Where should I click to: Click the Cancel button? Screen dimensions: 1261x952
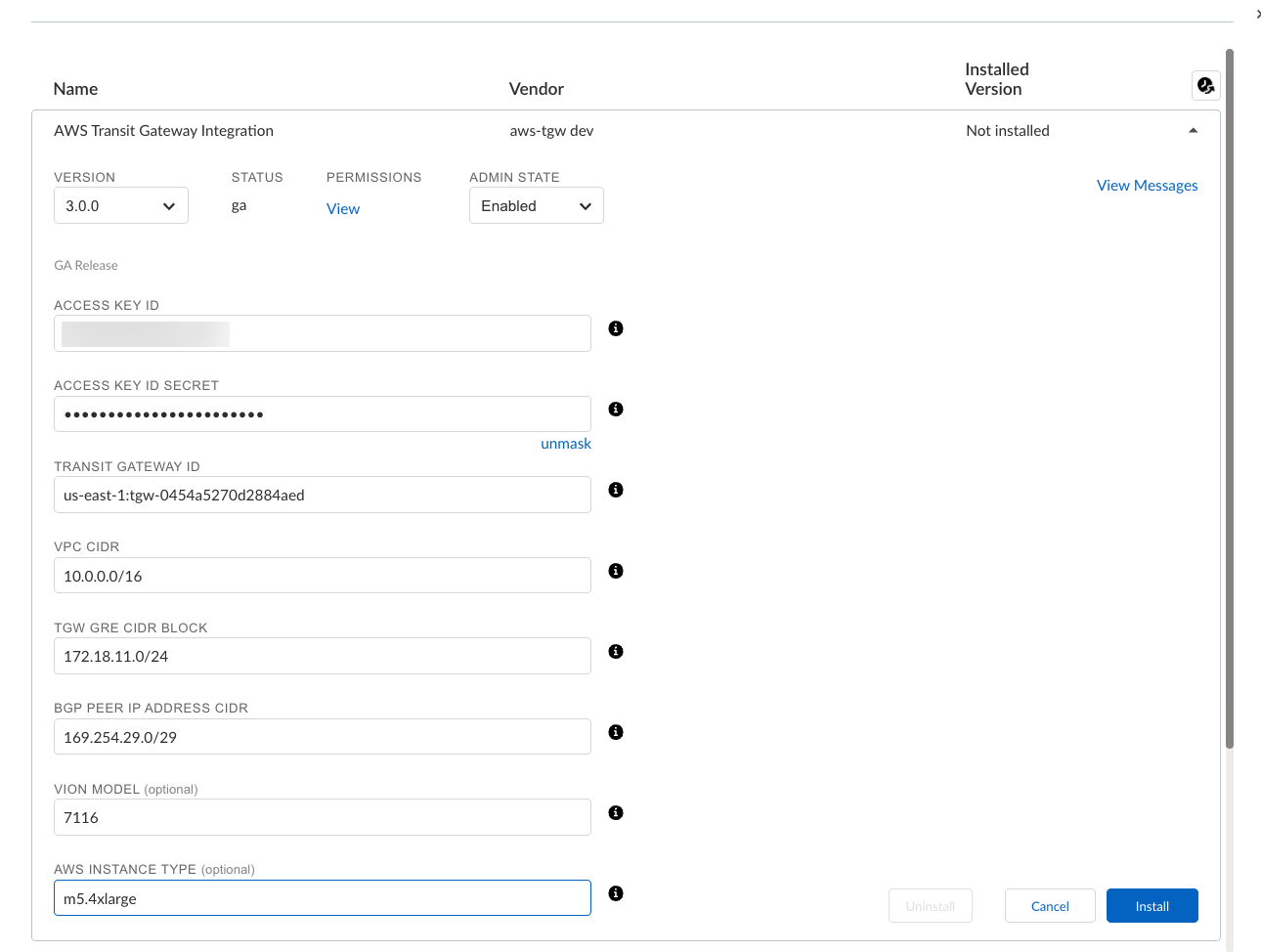pyautogui.click(x=1050, y=906)
